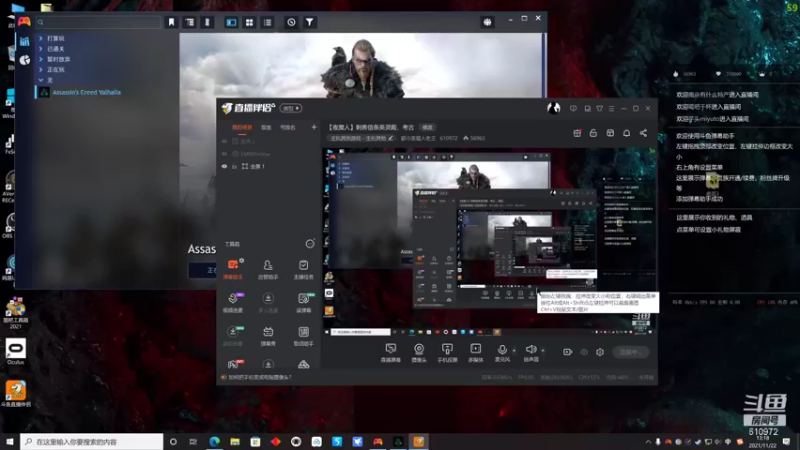Switch Playnite to the list view

(x=267, y=22)
